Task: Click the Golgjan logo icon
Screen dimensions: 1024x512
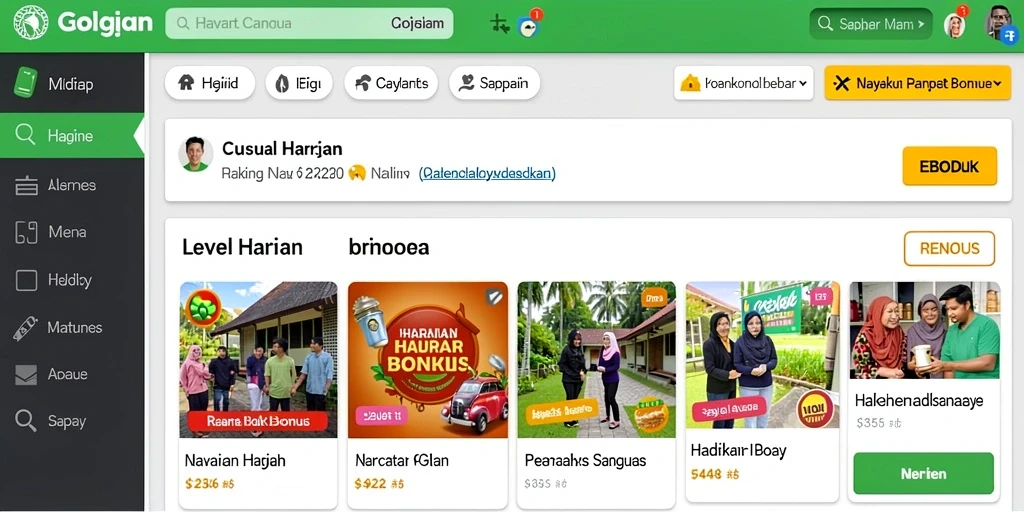Action: [x=30, y=24]
